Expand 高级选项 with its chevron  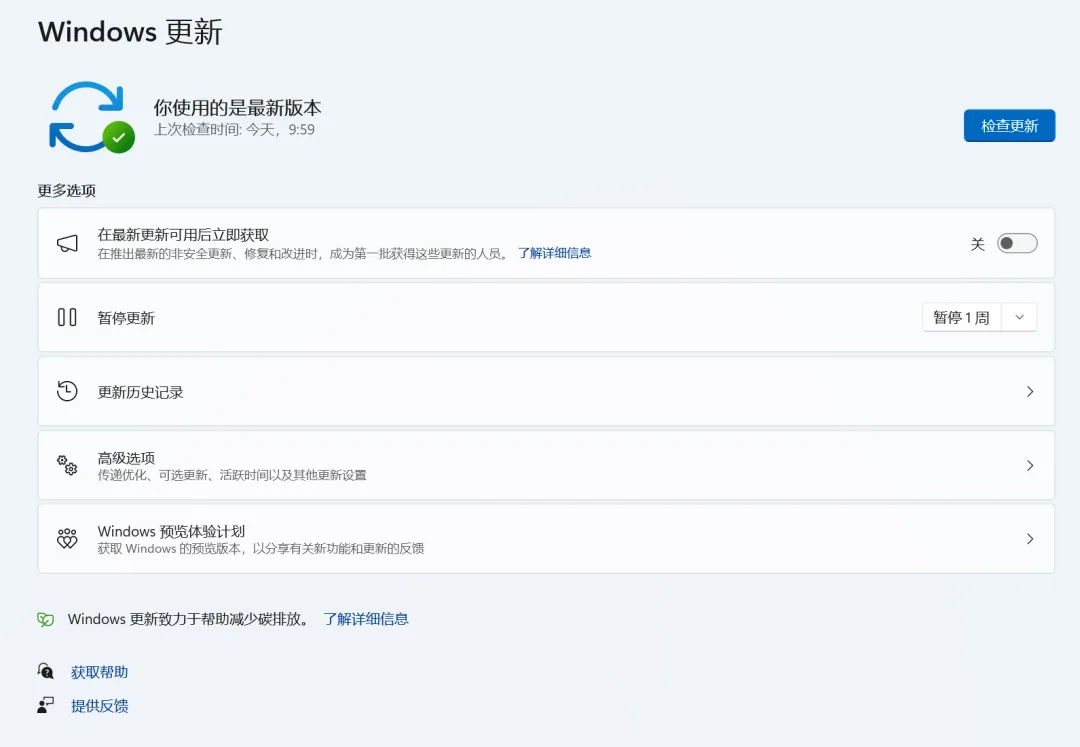point(1030,465)
